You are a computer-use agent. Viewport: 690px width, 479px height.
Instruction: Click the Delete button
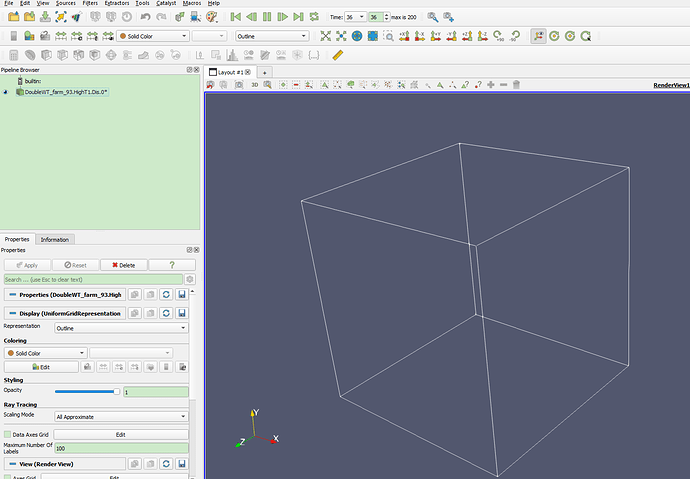point(124,265)
